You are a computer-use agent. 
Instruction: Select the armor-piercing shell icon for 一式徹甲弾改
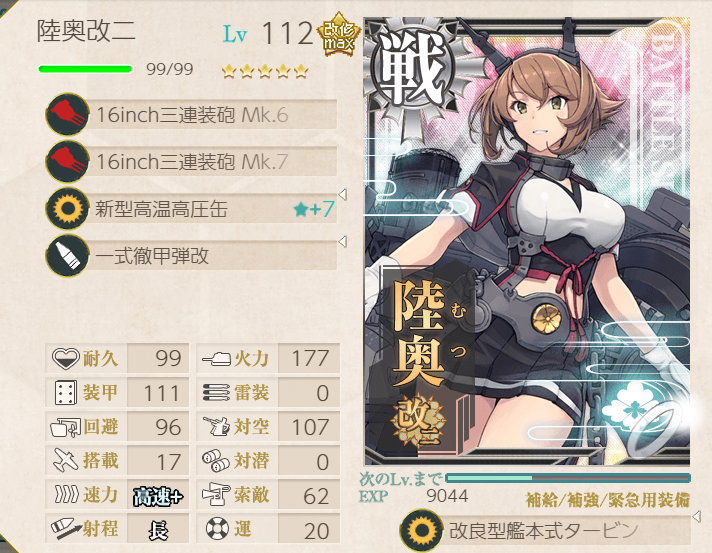(x=67, y=256)
